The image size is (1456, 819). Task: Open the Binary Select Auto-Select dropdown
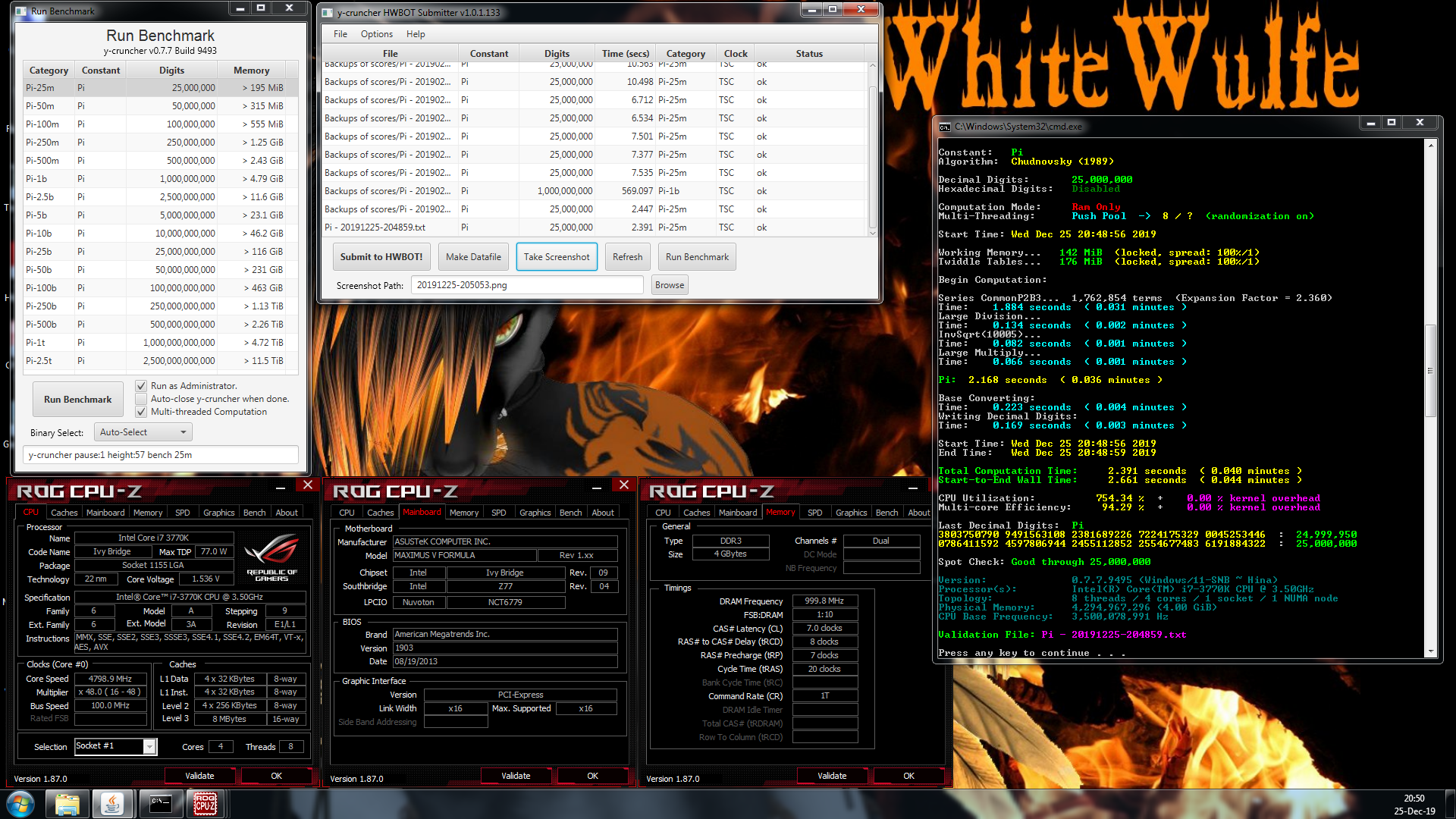[143, 432]
